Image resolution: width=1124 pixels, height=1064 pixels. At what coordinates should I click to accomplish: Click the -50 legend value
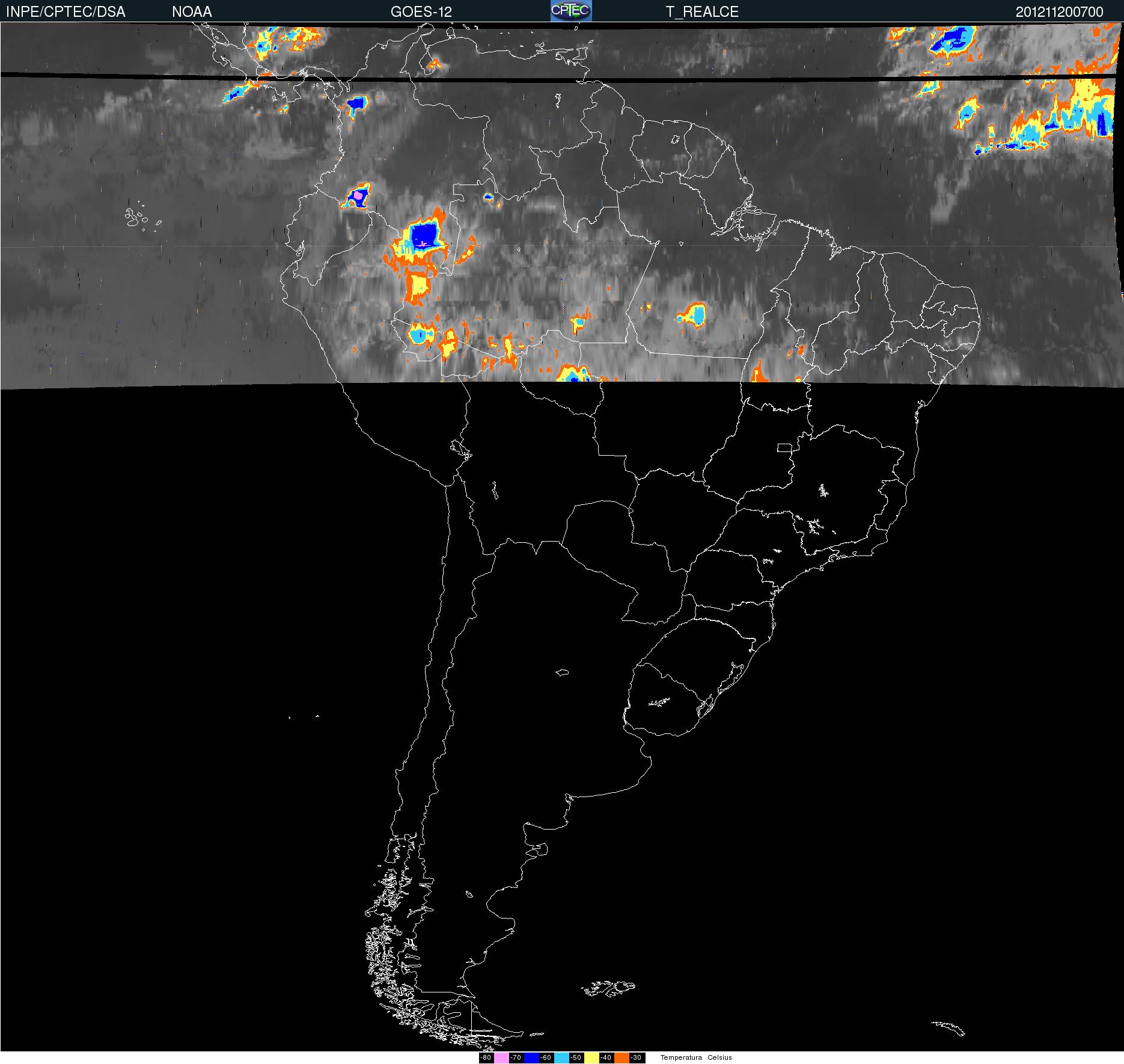pyautogui.click(x=576, y=1058)
